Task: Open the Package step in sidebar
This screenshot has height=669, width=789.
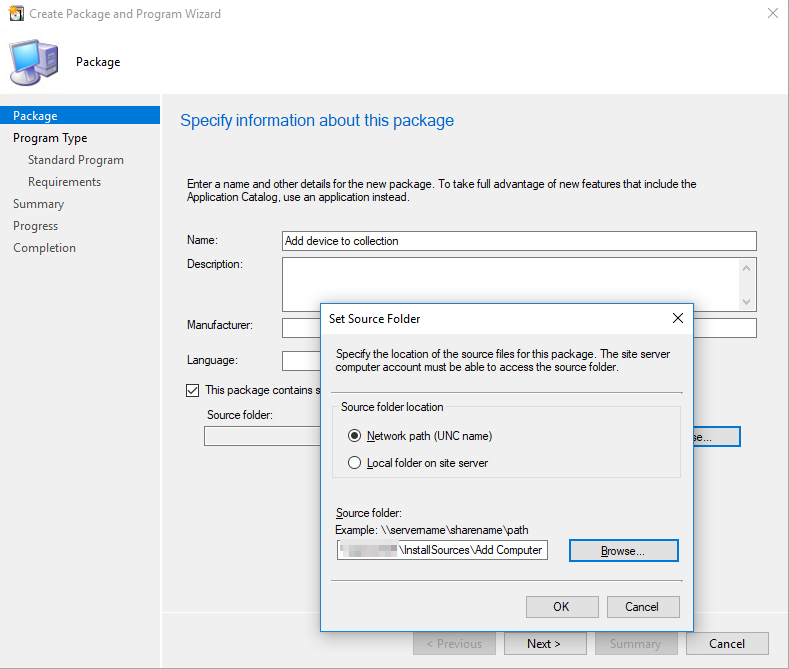Action: click(x=36, y=116)
